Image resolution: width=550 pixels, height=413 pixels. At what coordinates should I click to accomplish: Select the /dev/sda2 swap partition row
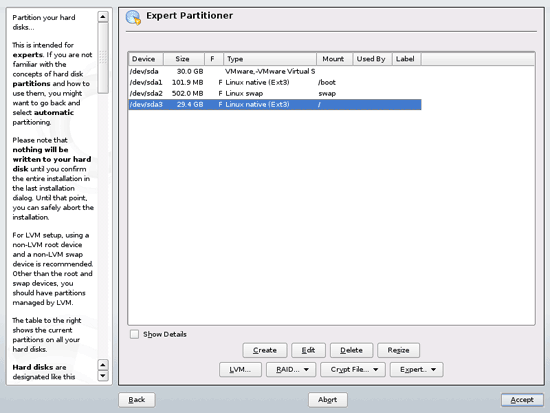coord(275,93)
